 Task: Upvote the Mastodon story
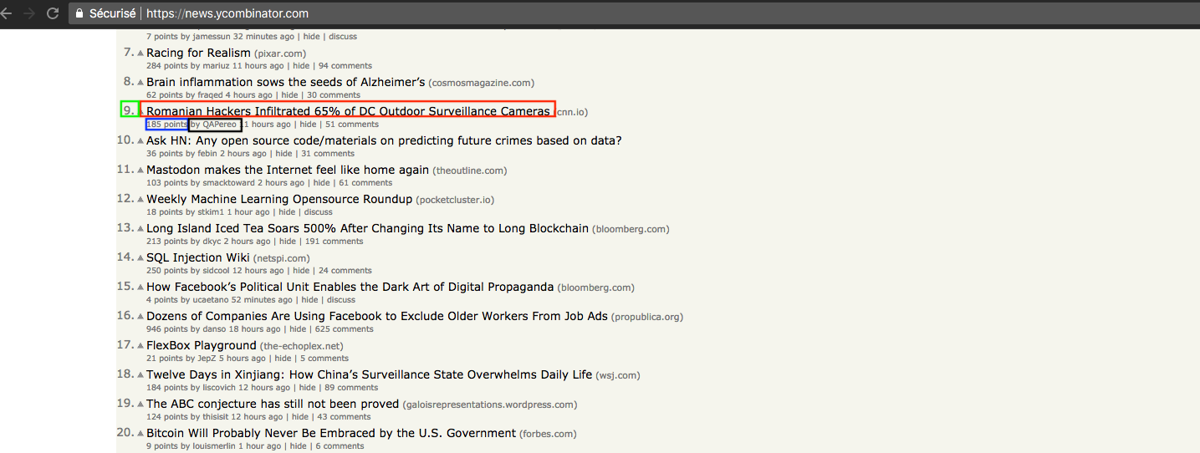(x=141, y=170)
